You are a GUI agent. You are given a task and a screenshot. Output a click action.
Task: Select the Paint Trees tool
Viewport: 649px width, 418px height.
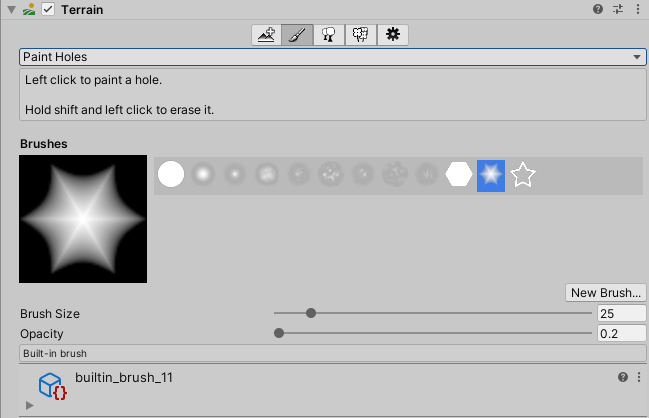(x=328, y=35)
